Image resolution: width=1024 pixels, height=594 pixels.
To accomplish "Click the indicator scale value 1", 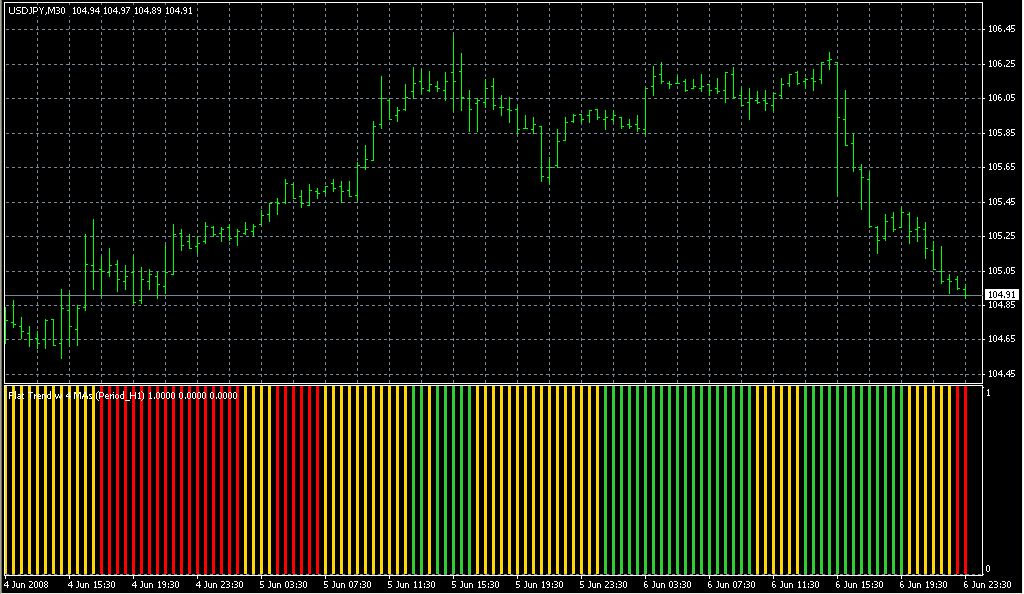I will click(988, 392).
